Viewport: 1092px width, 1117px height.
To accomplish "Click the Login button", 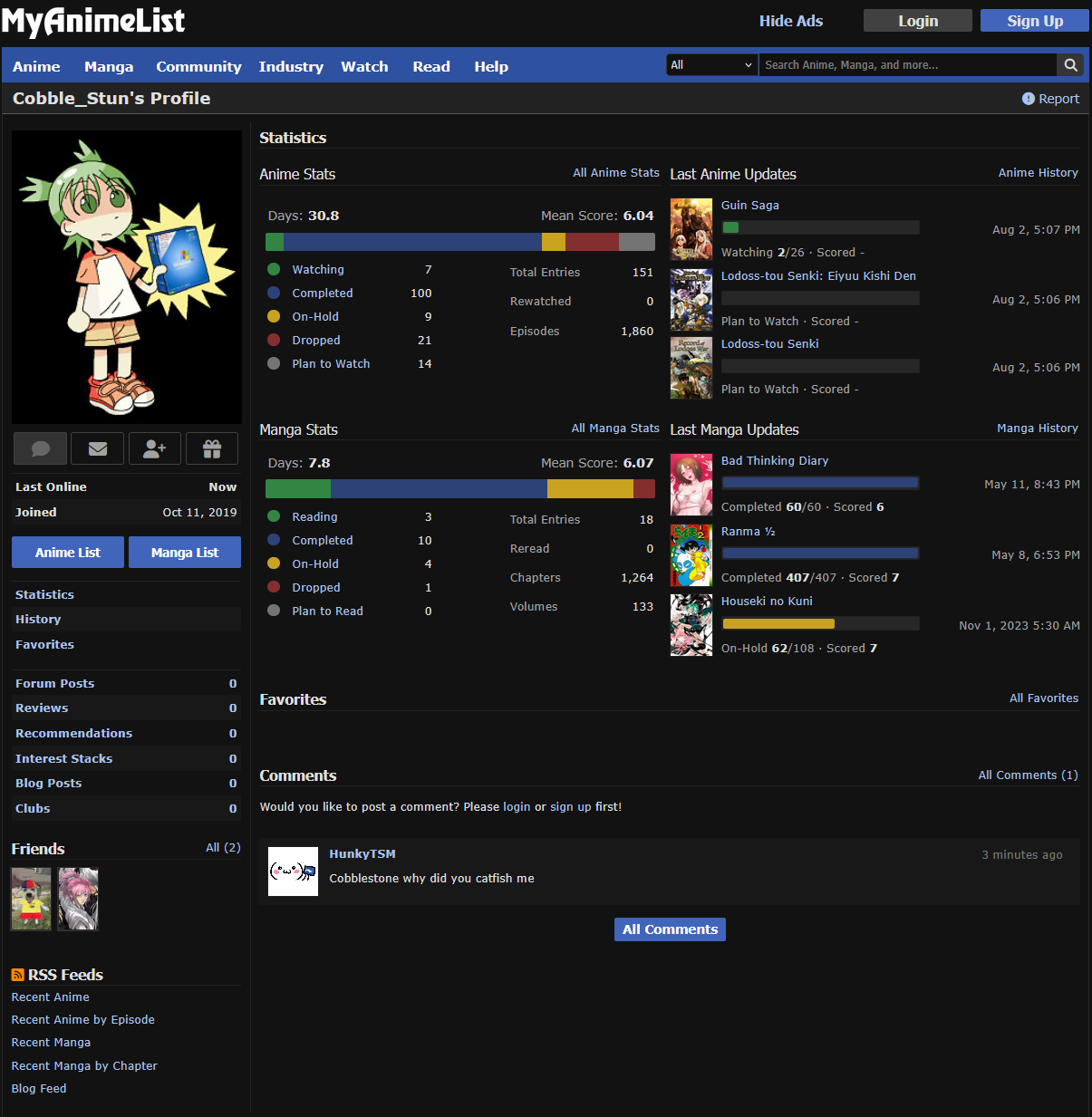I will click(918, 21).
